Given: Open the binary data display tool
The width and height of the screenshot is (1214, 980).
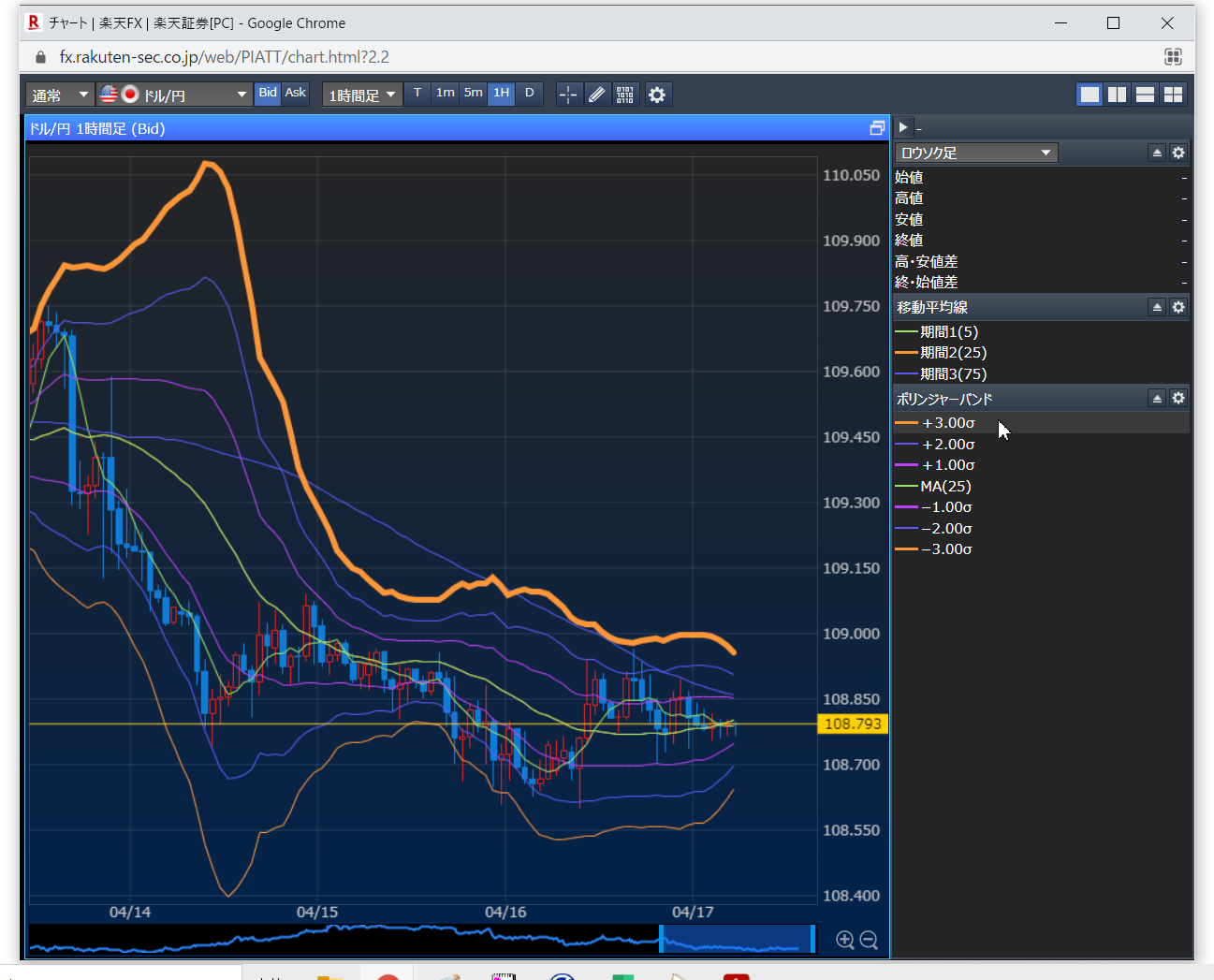Looking at the screenshot, I should point(625,95).
